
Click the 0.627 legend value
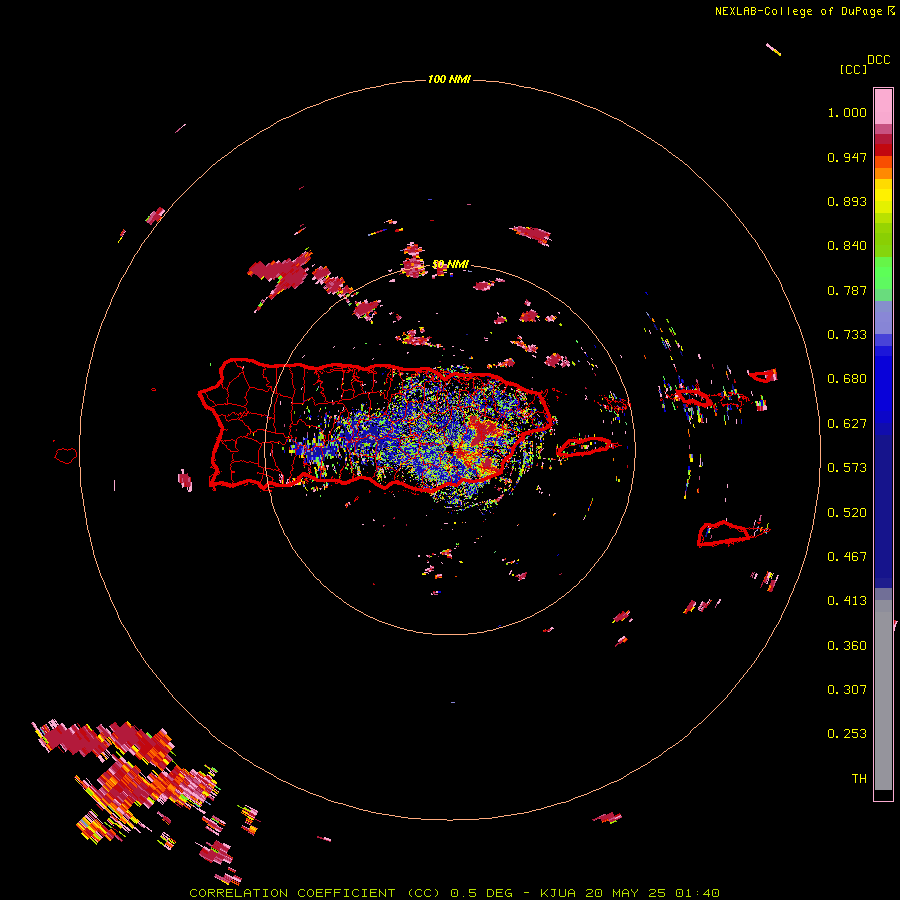847,424
